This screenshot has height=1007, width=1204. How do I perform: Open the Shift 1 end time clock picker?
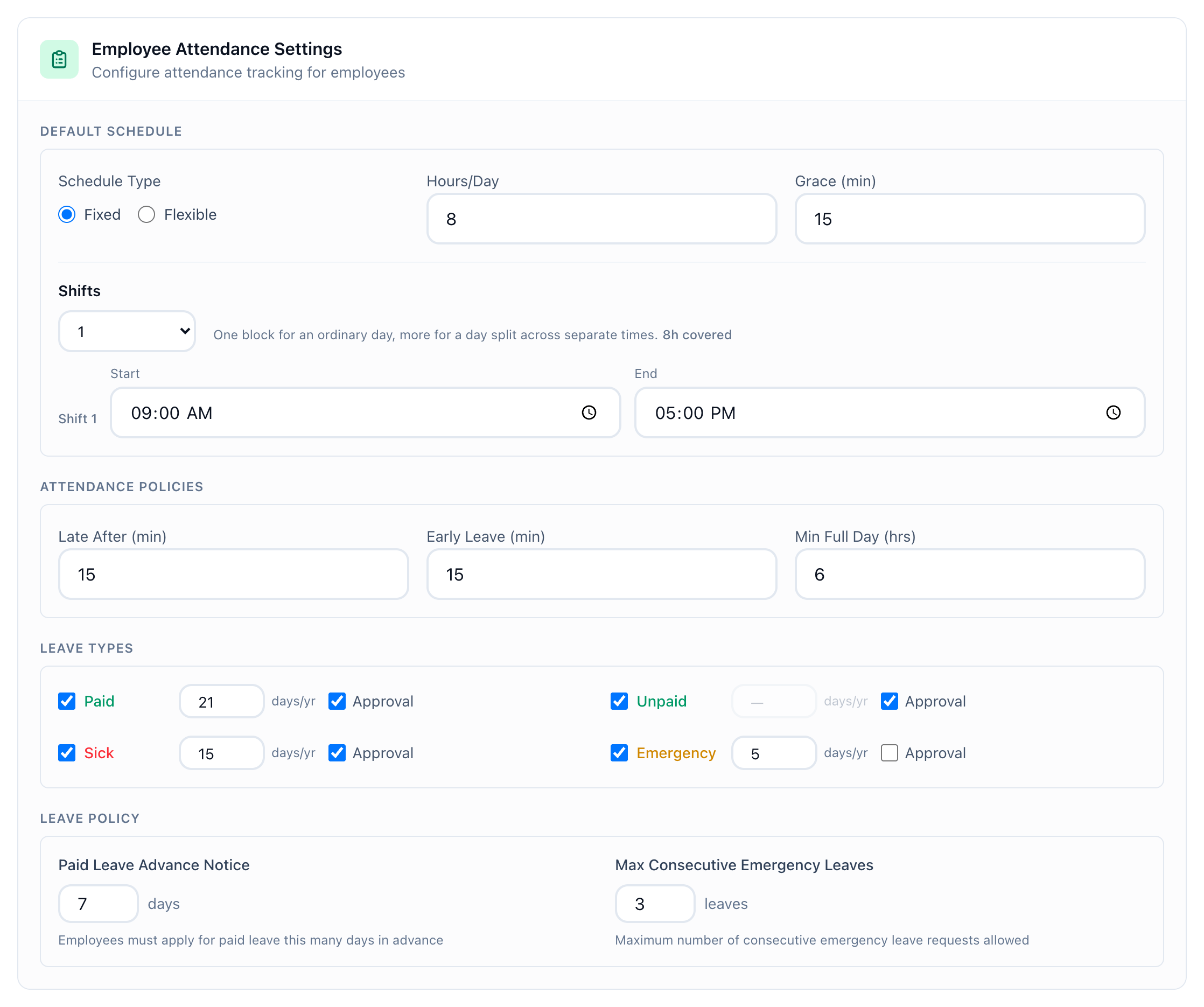pyautogui.click(x=1114, y=413)
